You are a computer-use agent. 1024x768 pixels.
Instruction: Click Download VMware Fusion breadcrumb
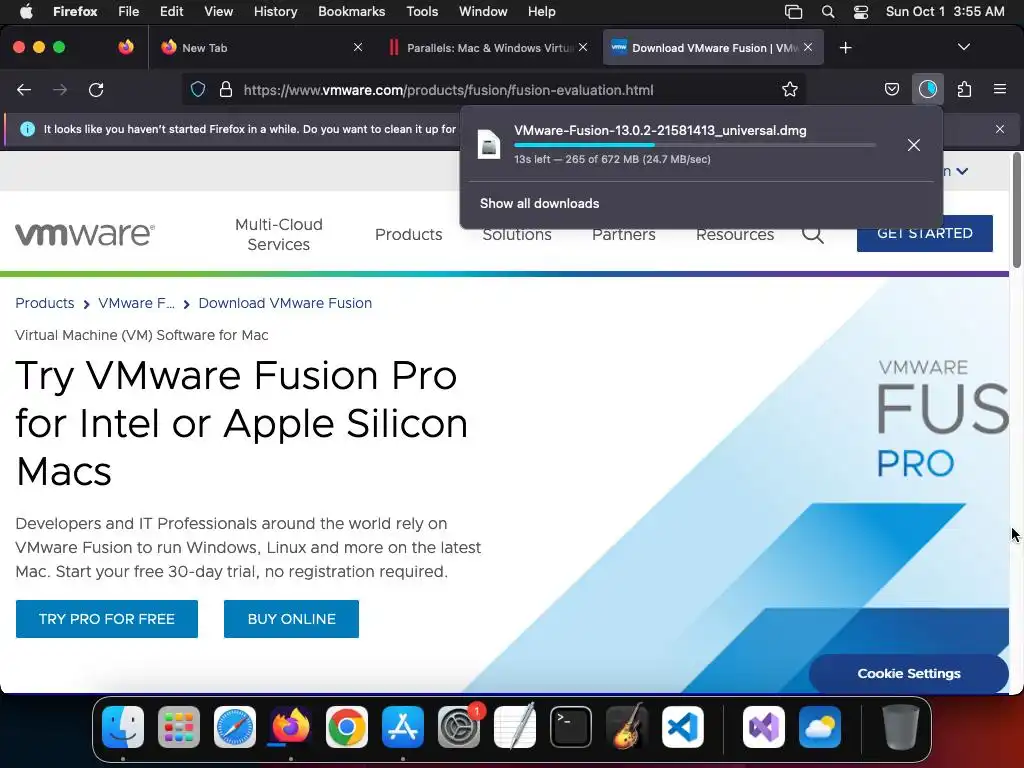(285, 303)
